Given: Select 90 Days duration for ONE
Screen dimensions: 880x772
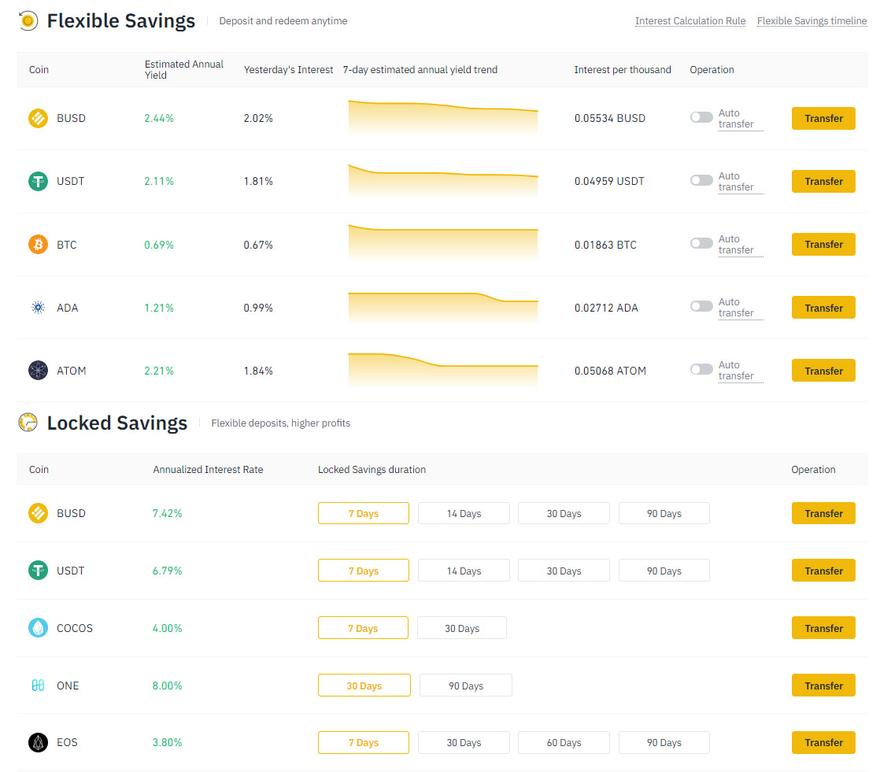Looking at the screenshot, I should pyautogui.click(x=466, y=685).
